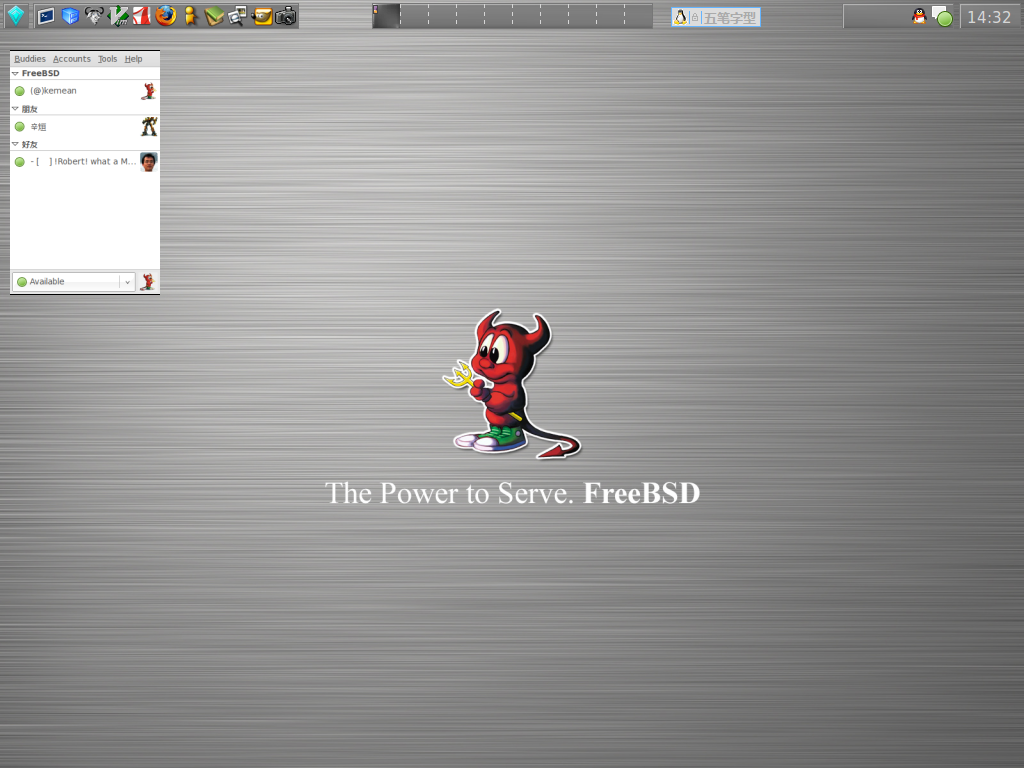Launch the GNU gnu-head application icon

[x=94, y=16]
